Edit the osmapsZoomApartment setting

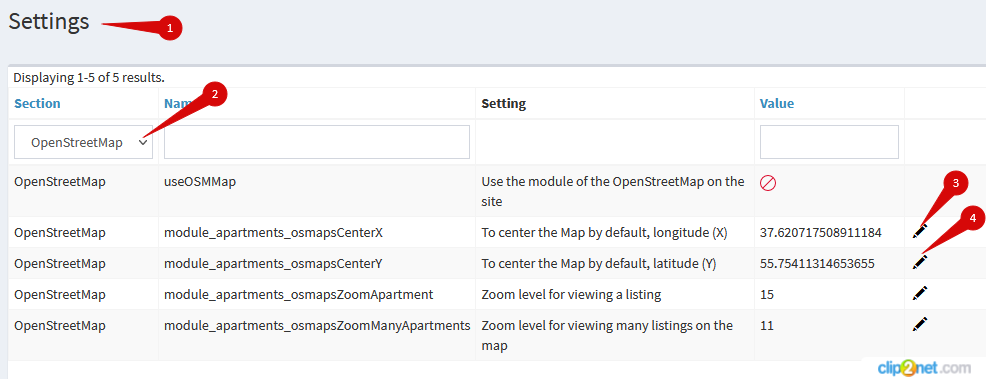point(920,293)
